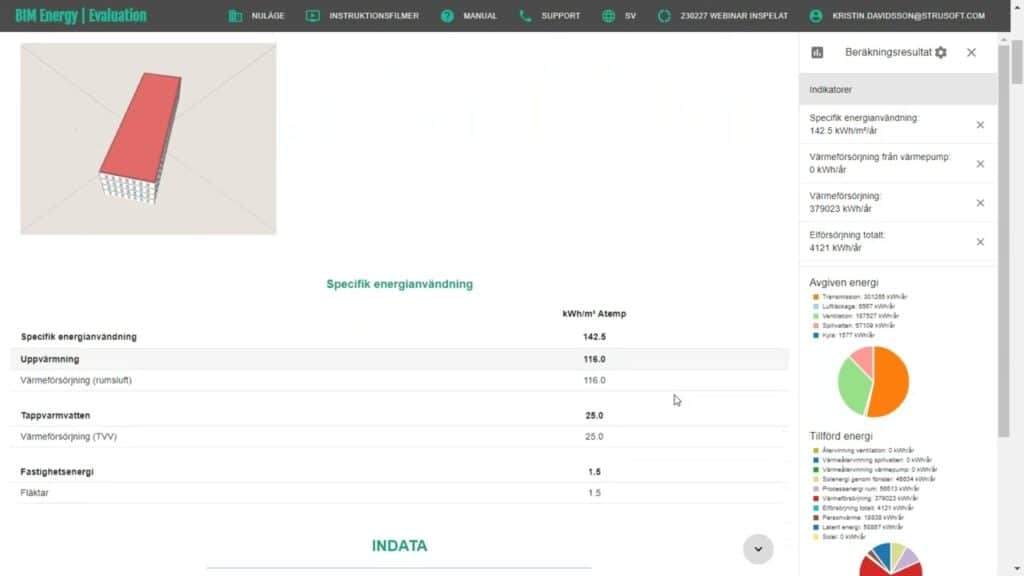Toggle the Återvinning ventilation legend entry
Screen dimensions: 1024x576
pos(863,451)
